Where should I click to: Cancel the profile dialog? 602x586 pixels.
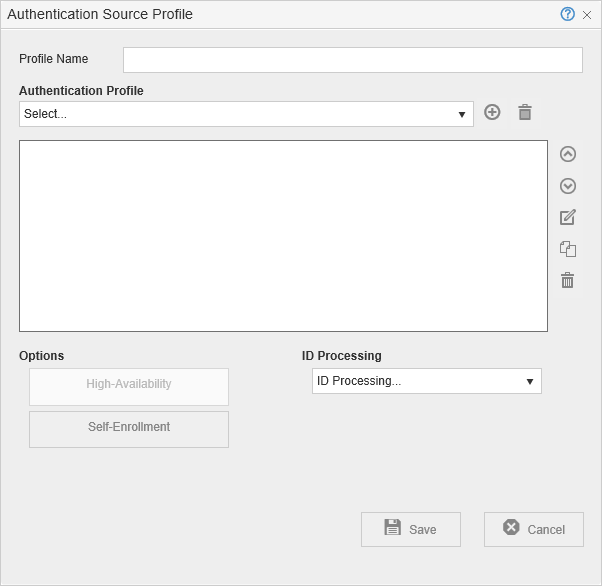coord(534,530)
